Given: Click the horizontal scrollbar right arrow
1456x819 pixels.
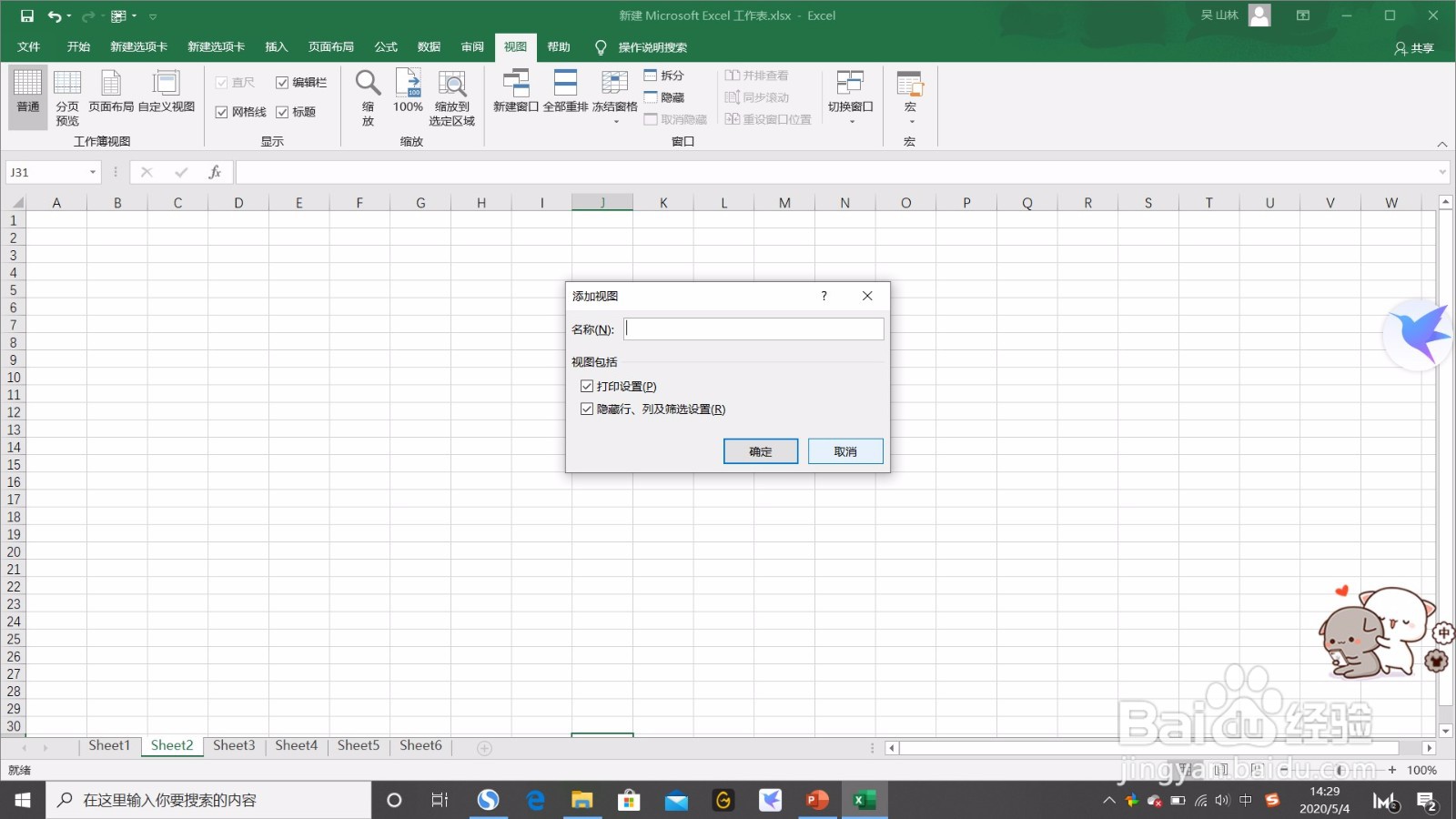Looking at the screenshot, I should coord(1430,748).
